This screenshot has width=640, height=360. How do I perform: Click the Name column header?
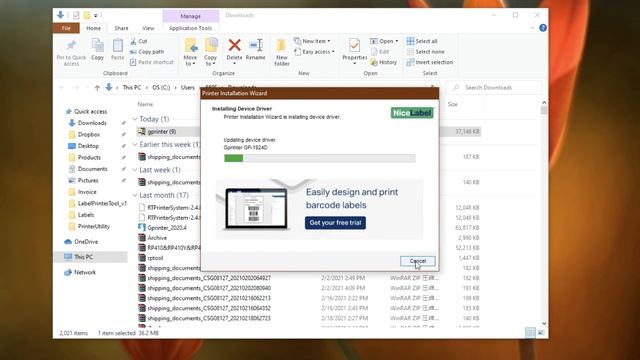[x=145, y=104]
